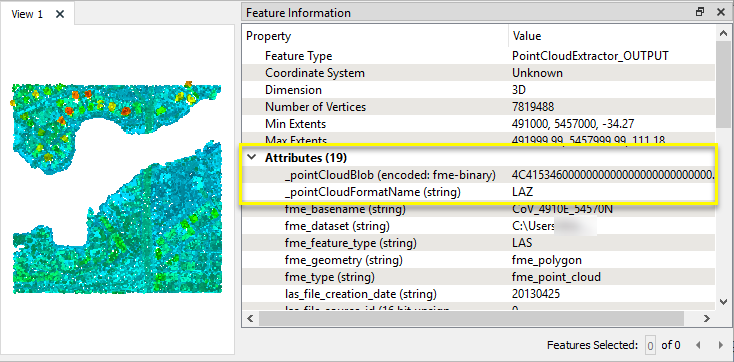
Task: Select the Dimension property row
Action: pyautogui.click(x=479, y=90)
